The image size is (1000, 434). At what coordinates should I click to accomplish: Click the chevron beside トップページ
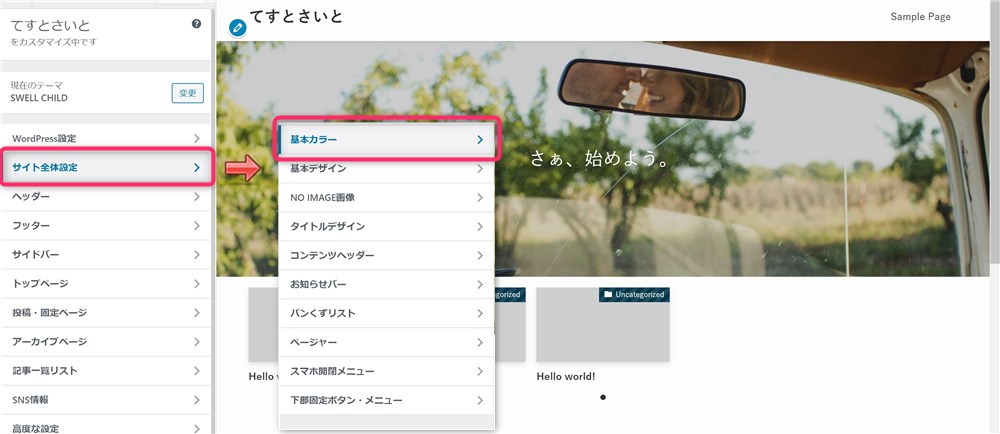tap(196, 284)
